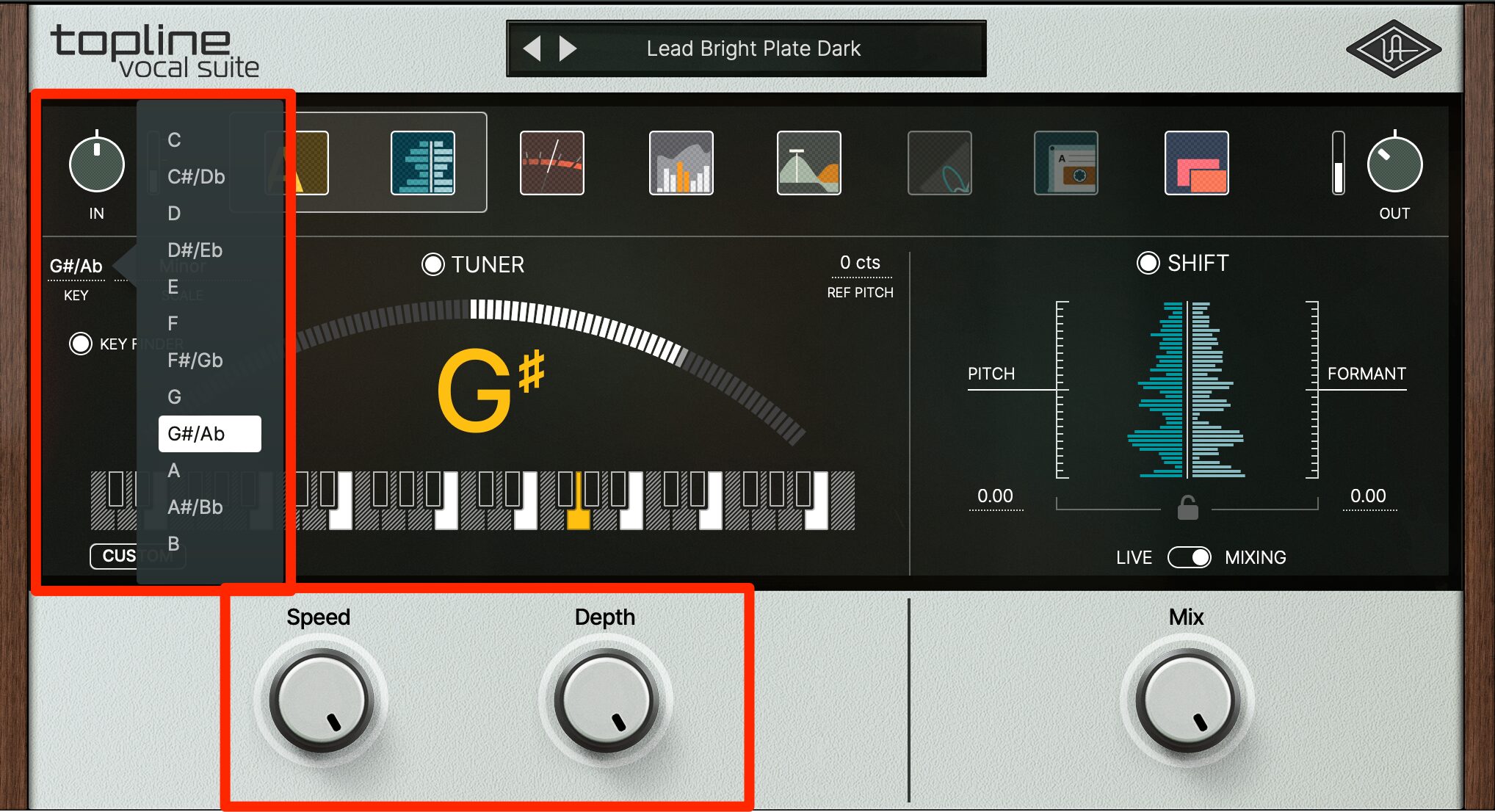The image size is (1495, 812).
Task: Click the output level meter
Action: click(1339, 163)
